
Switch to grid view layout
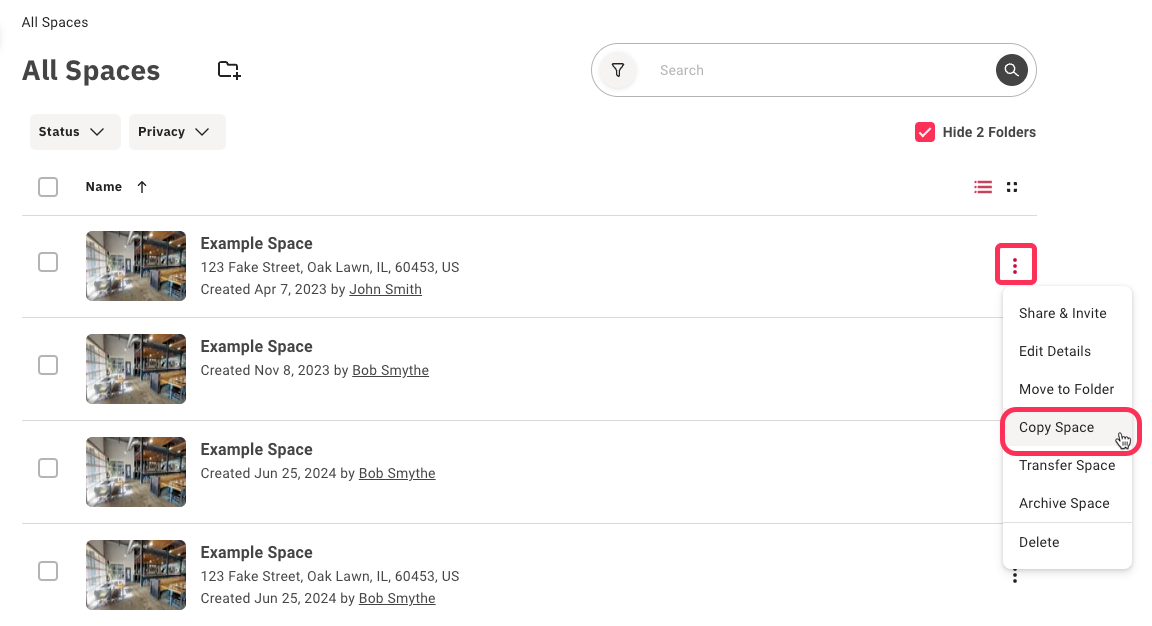pos(1012,187)
